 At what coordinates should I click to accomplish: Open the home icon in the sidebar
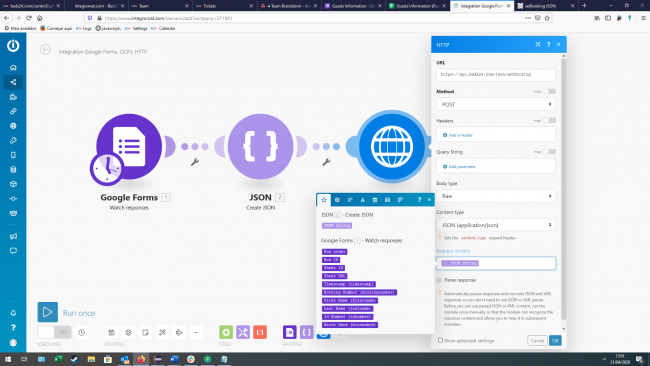13,67
